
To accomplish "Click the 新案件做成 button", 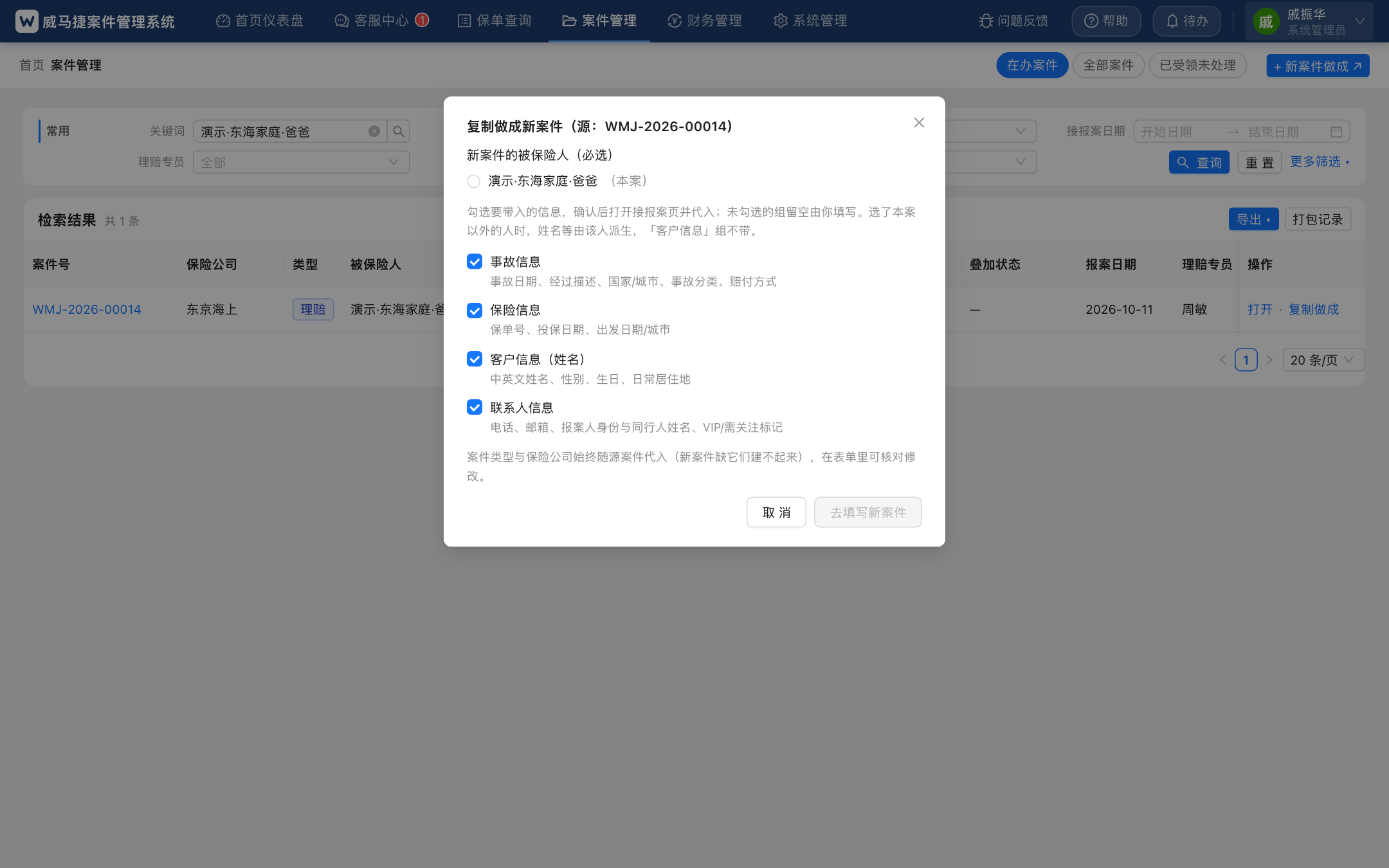I will tap(1318, 66).
